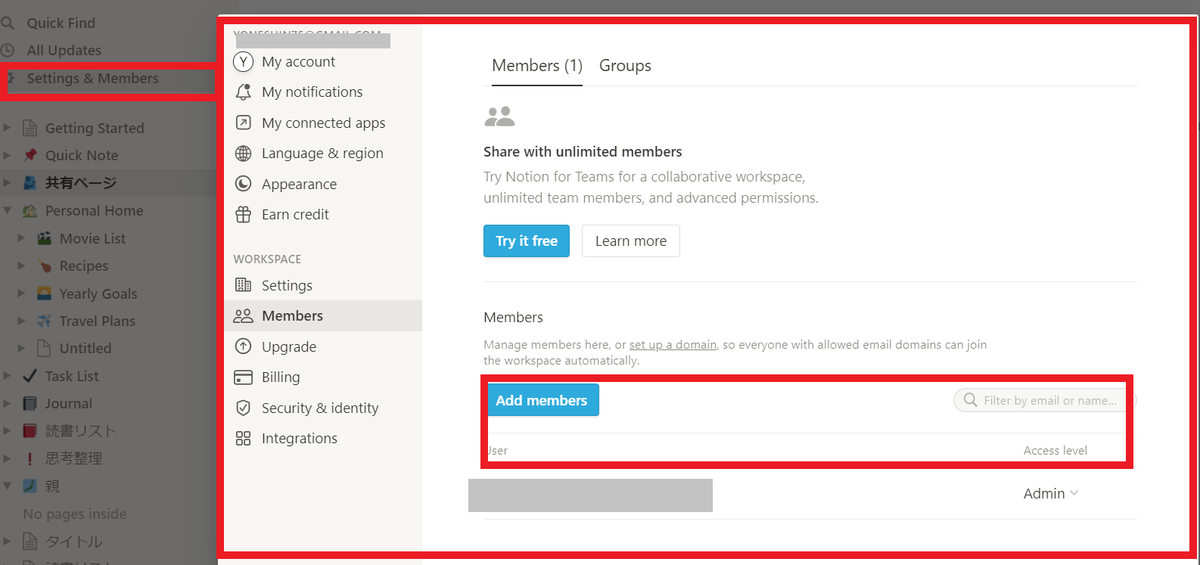
Task: Open the Admin access level dropdown
Action: [1051, 494]
